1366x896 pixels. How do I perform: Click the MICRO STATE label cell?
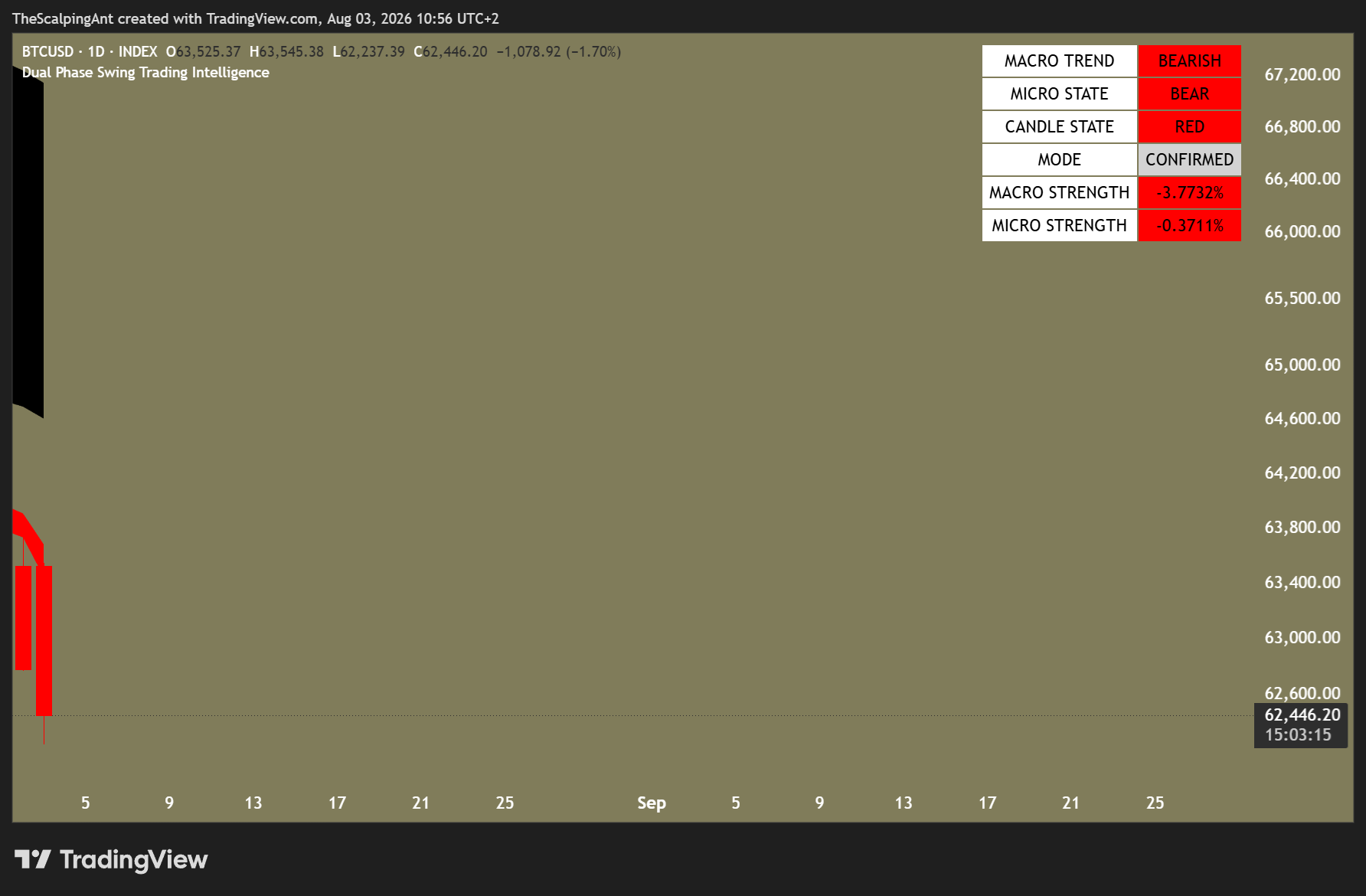coord(1059,93)
